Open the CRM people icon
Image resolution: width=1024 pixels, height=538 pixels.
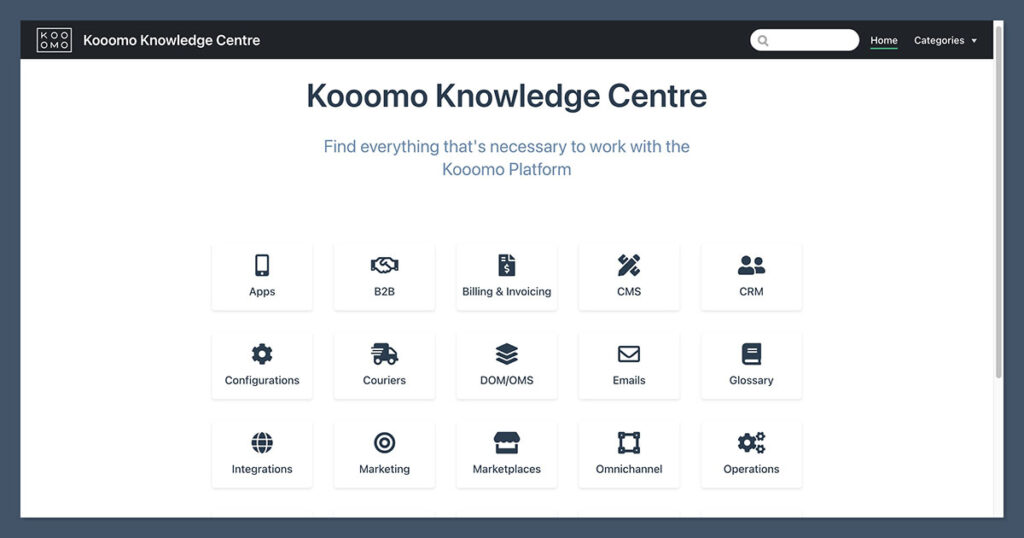point(751,265)
